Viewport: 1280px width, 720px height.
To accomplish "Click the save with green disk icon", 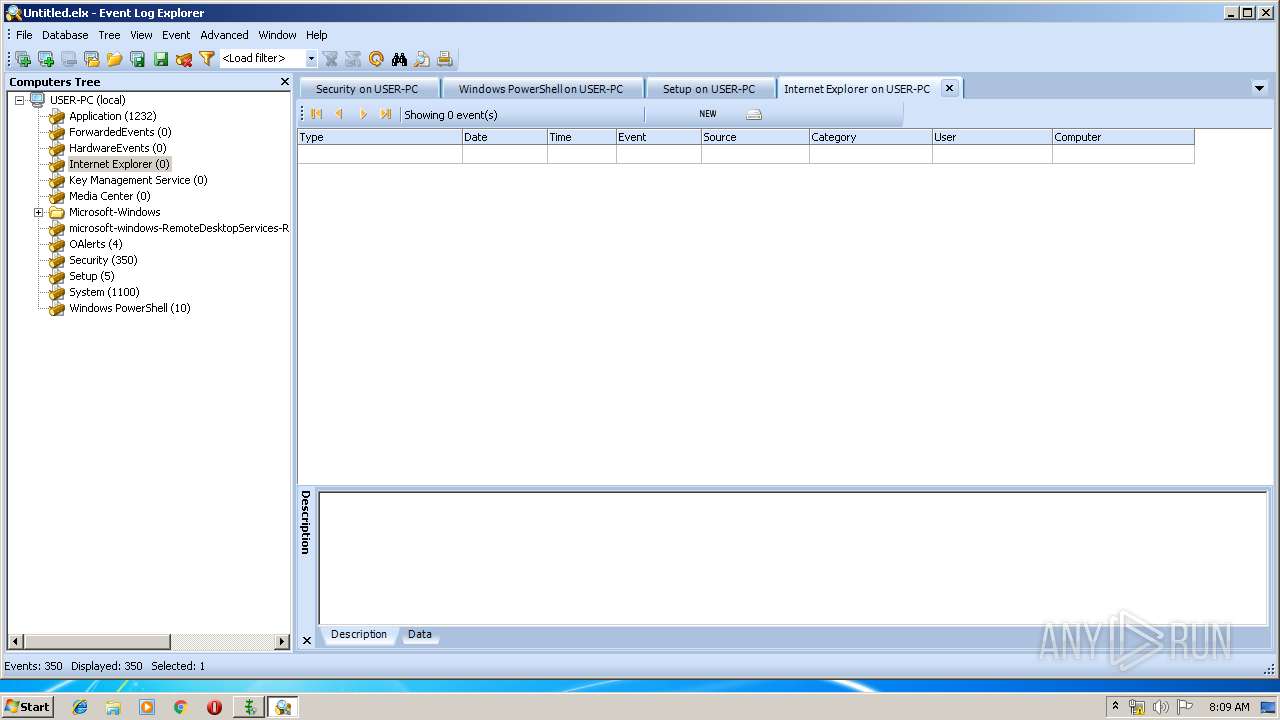I will click(x=138, y=59).
